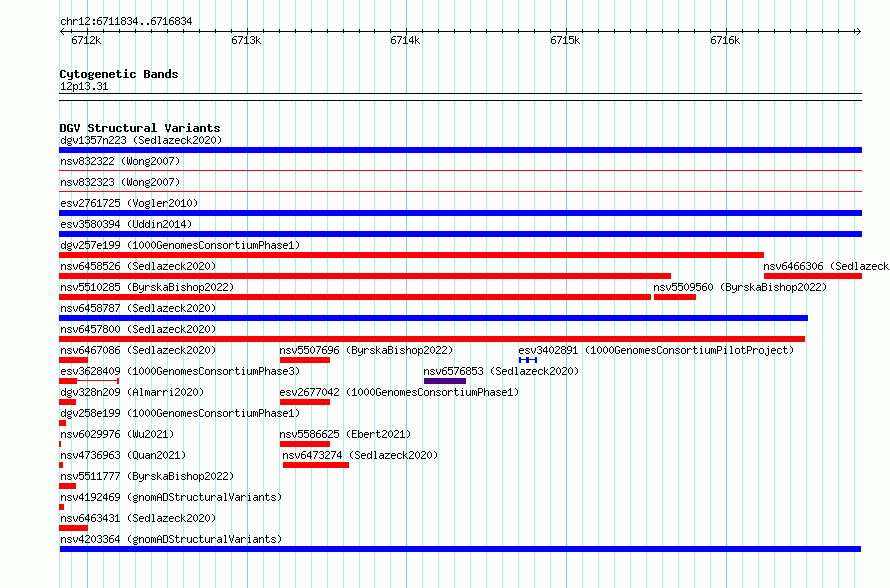Click the nsv6466306 variant label
This screenshot has height=588, width=890.
tap(826, 266)
